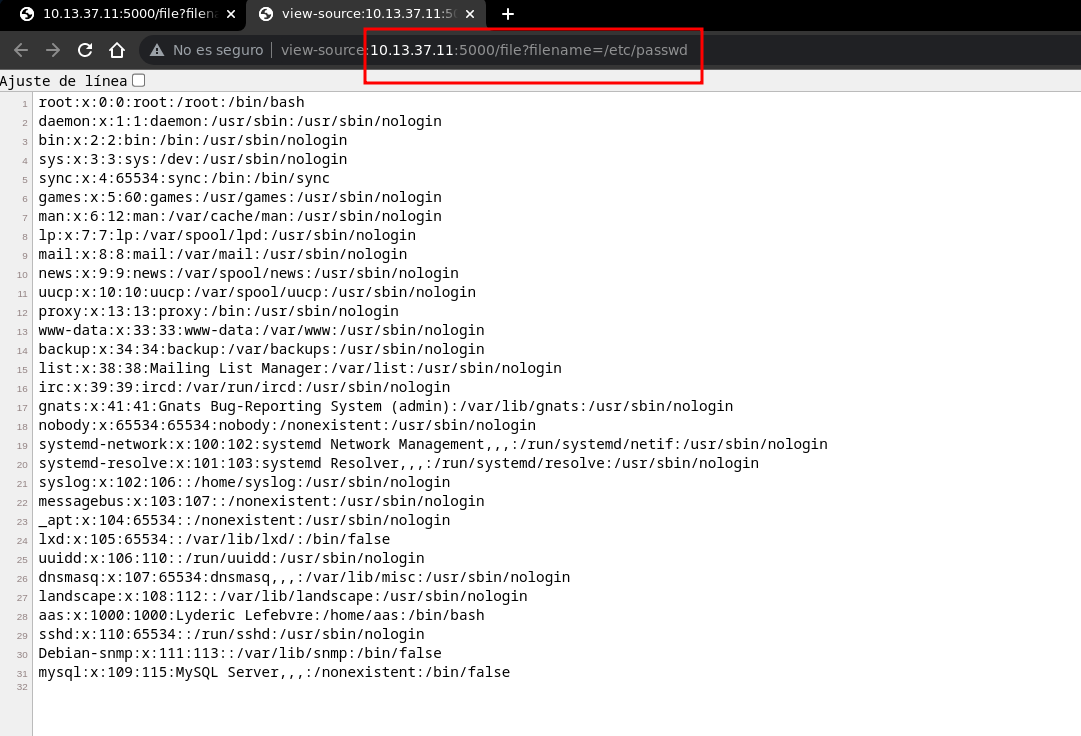1081x736 pixels.
Task: Click the 'syslog:x:102:106' line
Action: pyautogui.click(x=244, y=482)
